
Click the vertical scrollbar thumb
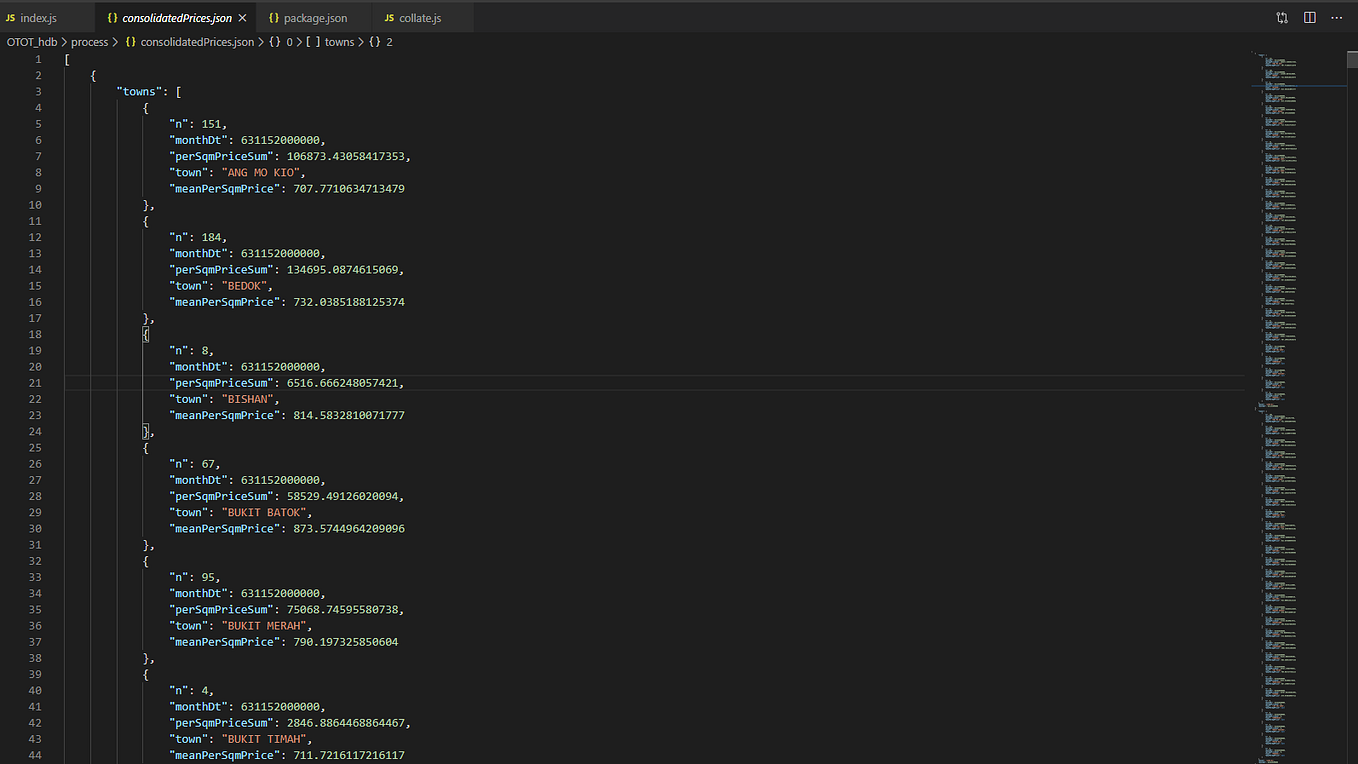1352,58
